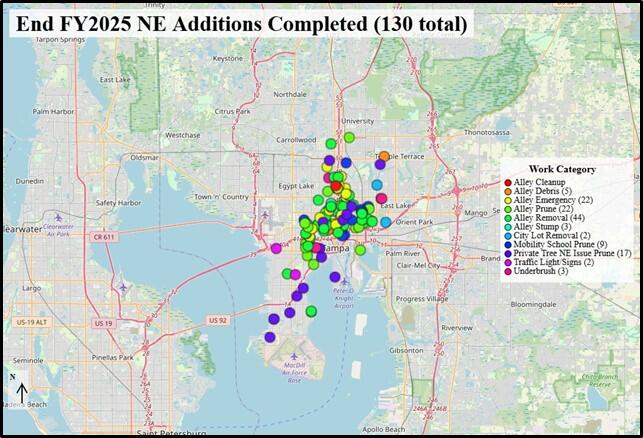Click the Egypt Lake map label
The height and width of the screenshot is (438, 643).
(x=296, y=186)
